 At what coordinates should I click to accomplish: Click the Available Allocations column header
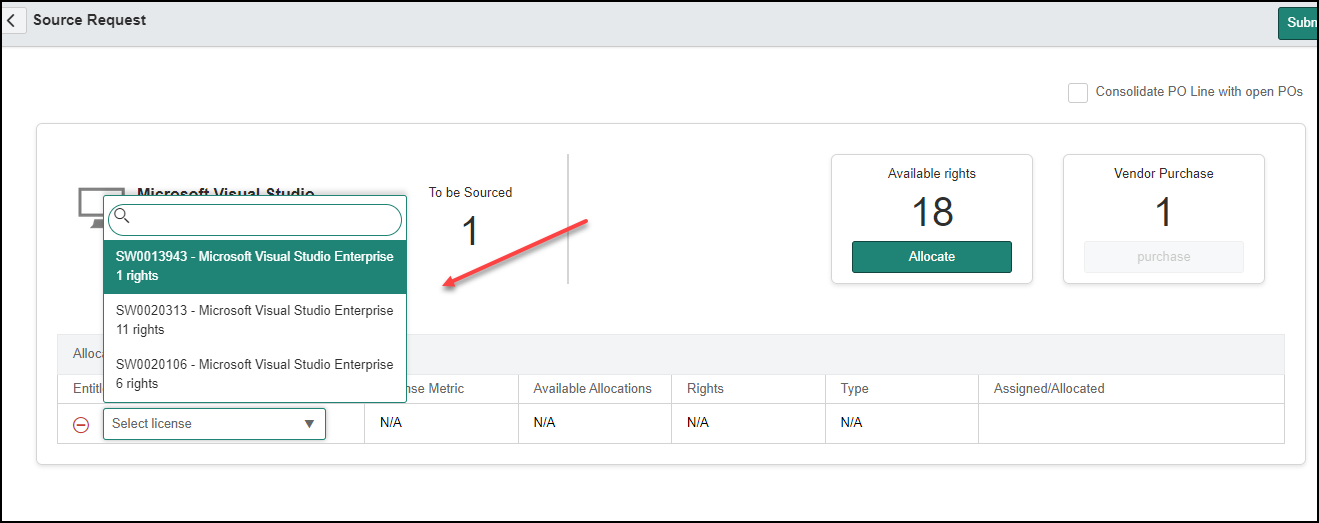coord(592,388)
